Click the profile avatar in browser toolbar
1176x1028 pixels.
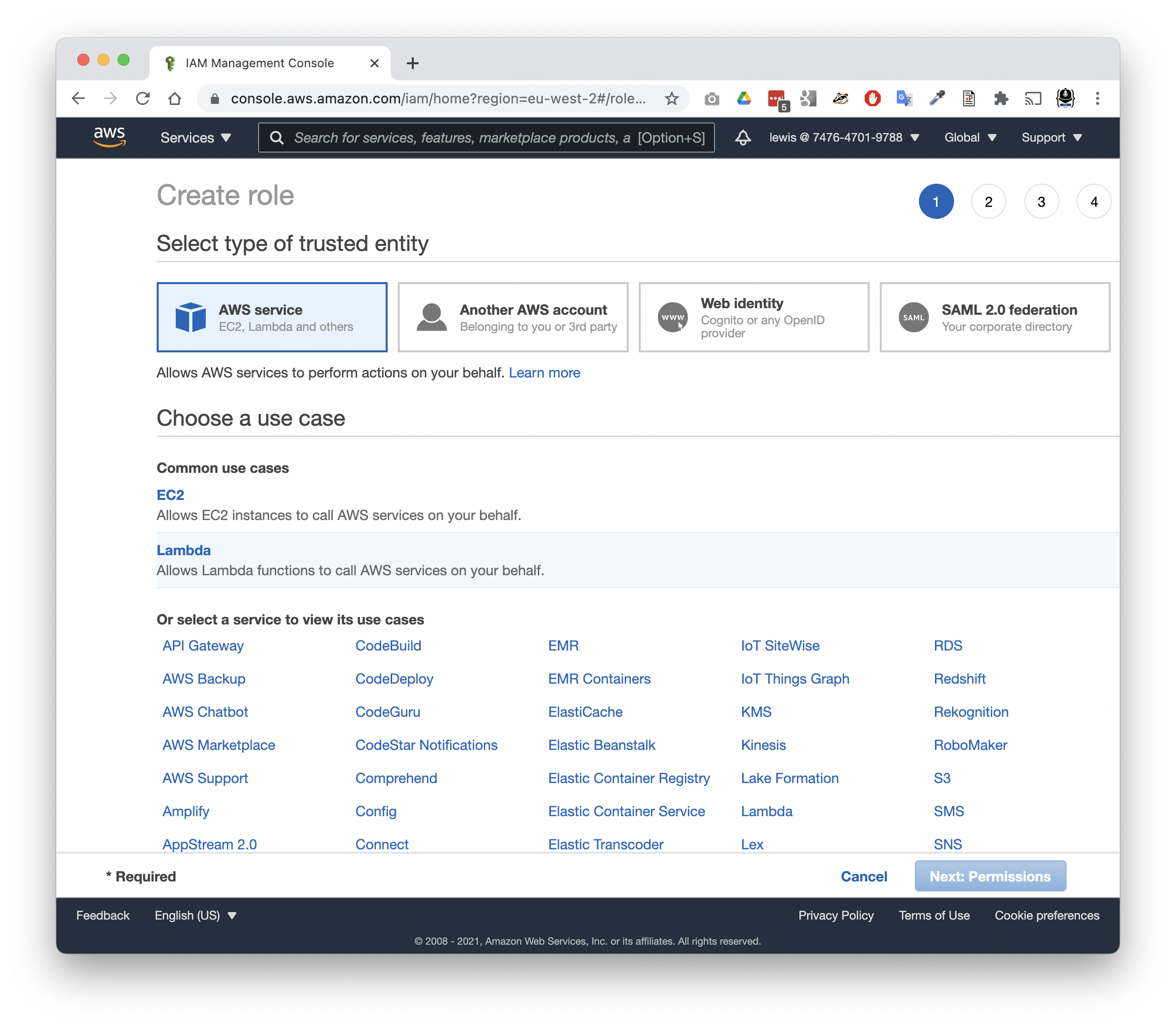tap(1065, 99)
